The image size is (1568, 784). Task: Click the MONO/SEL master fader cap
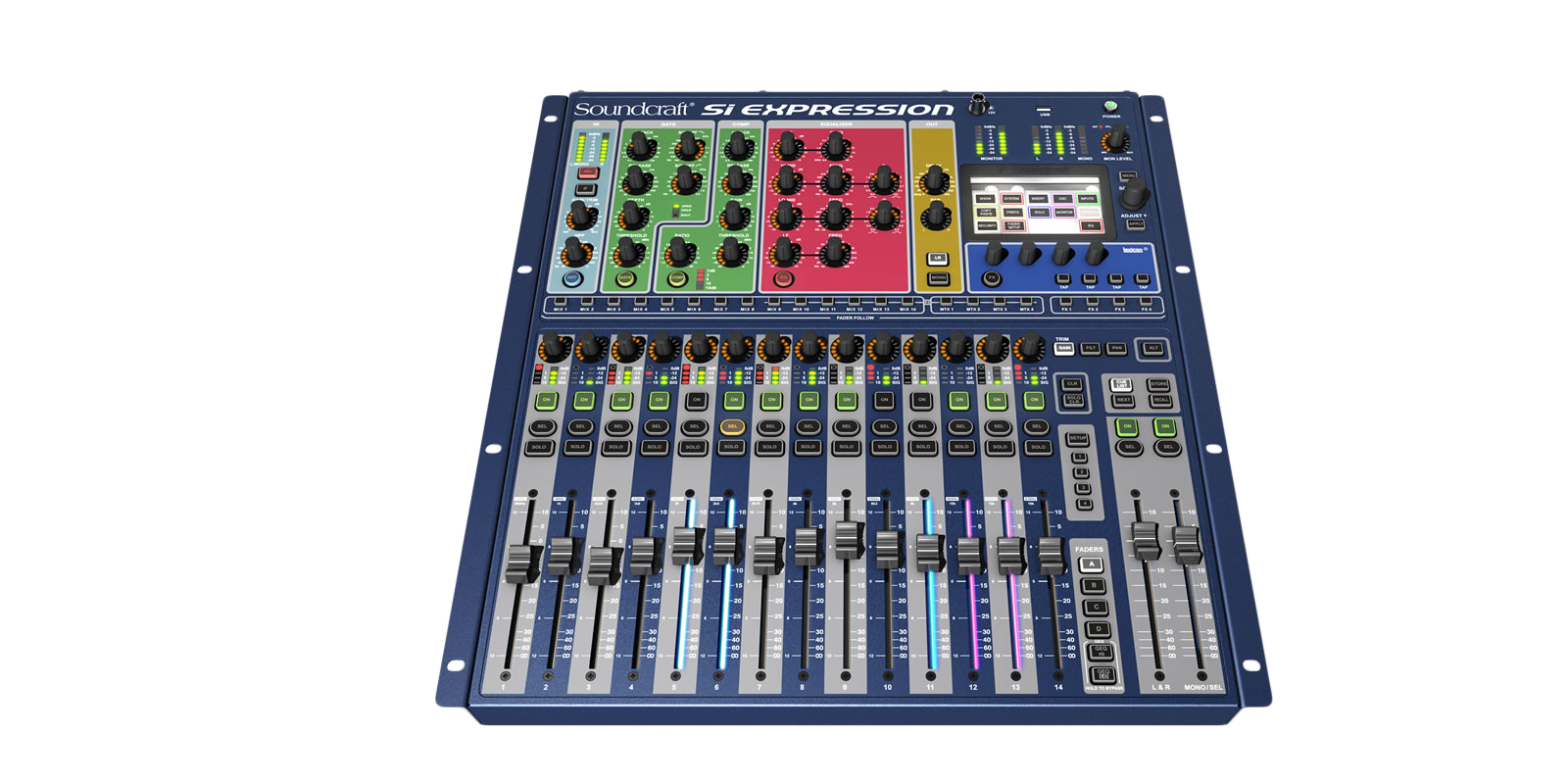tap(1187, 543)
